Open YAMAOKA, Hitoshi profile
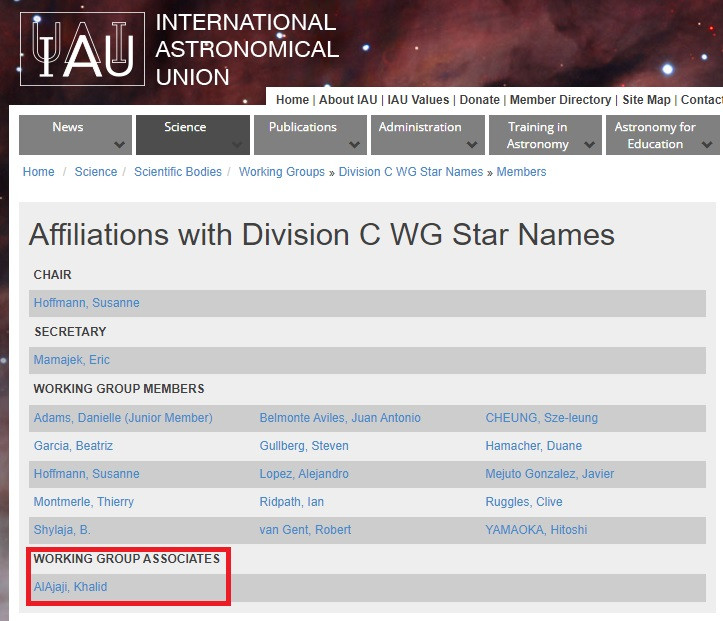This screenshot has height=621, width=723. (x=536, y=530)
